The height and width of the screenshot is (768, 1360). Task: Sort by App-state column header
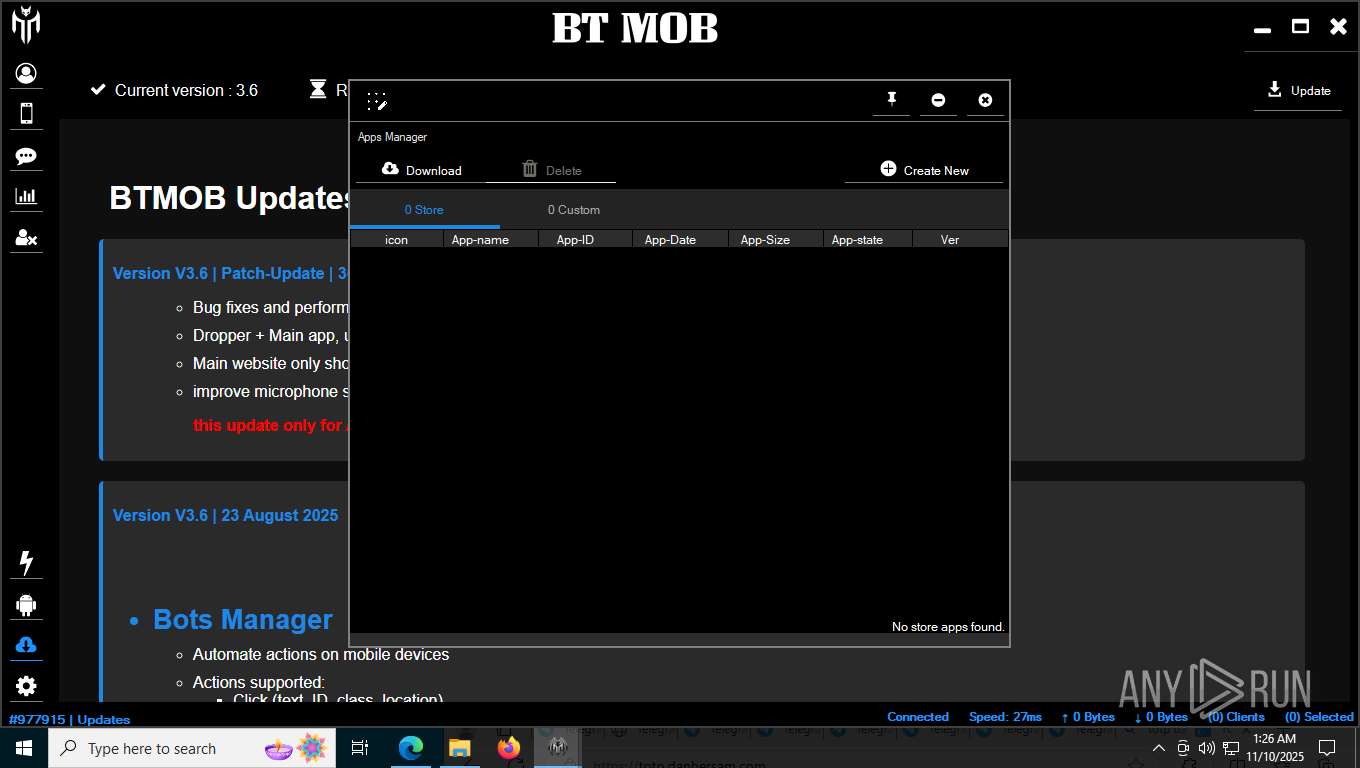[x=857, y=240]
